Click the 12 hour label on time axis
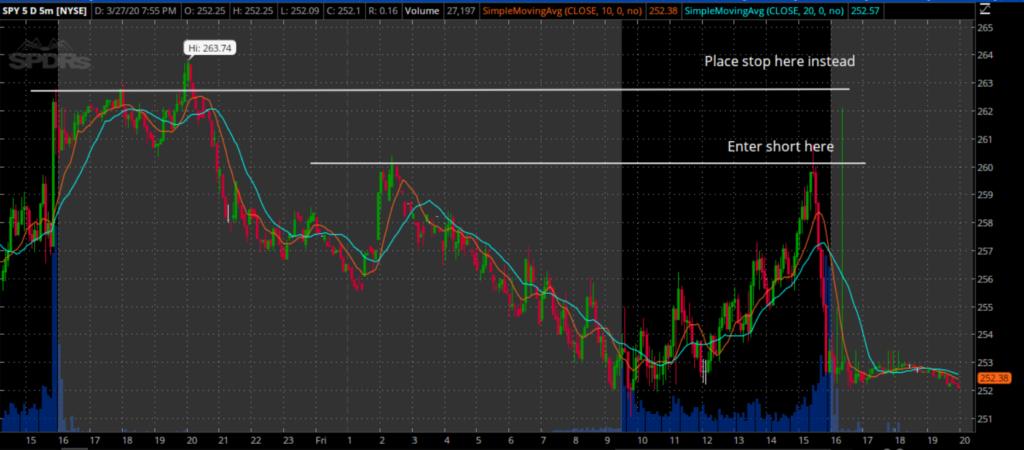 [706, 441]
